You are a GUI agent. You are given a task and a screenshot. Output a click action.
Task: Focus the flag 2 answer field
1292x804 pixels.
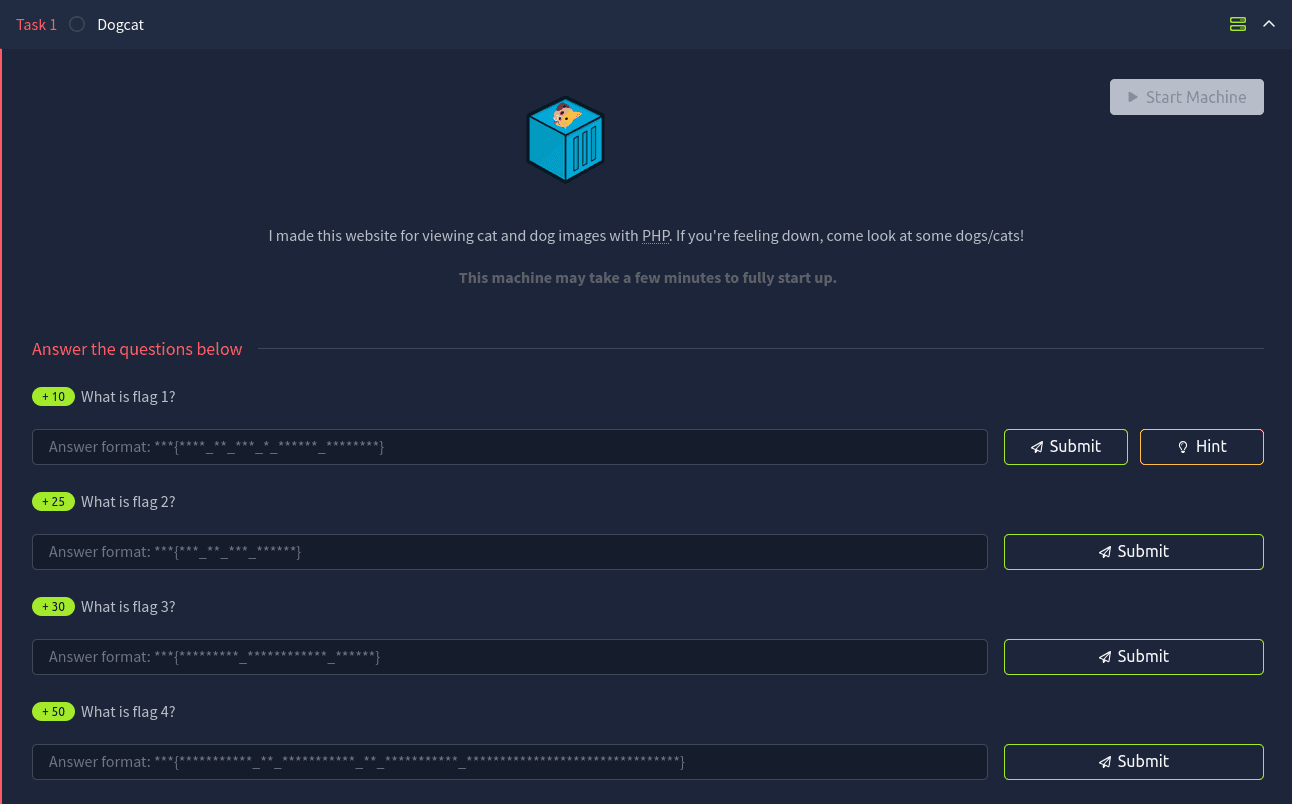509,552
